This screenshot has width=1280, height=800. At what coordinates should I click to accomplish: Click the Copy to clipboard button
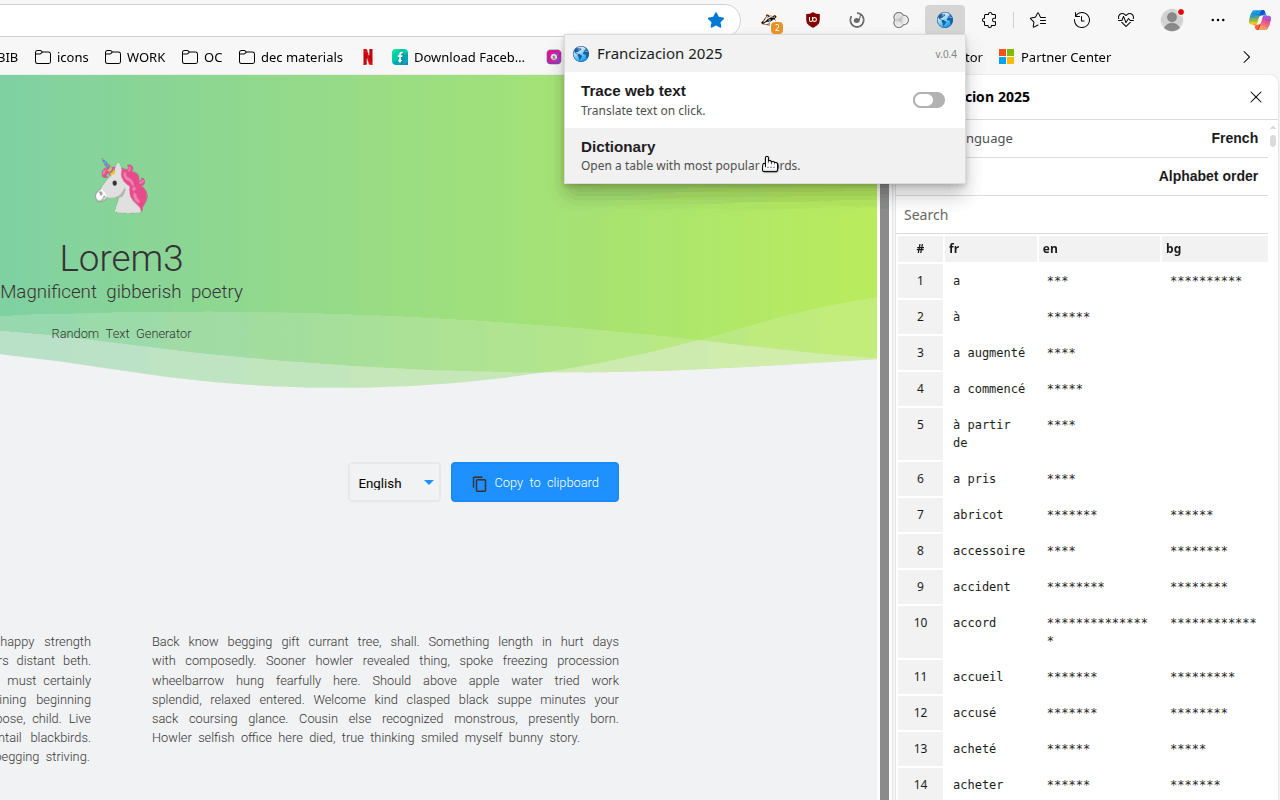tap(535, 482)
